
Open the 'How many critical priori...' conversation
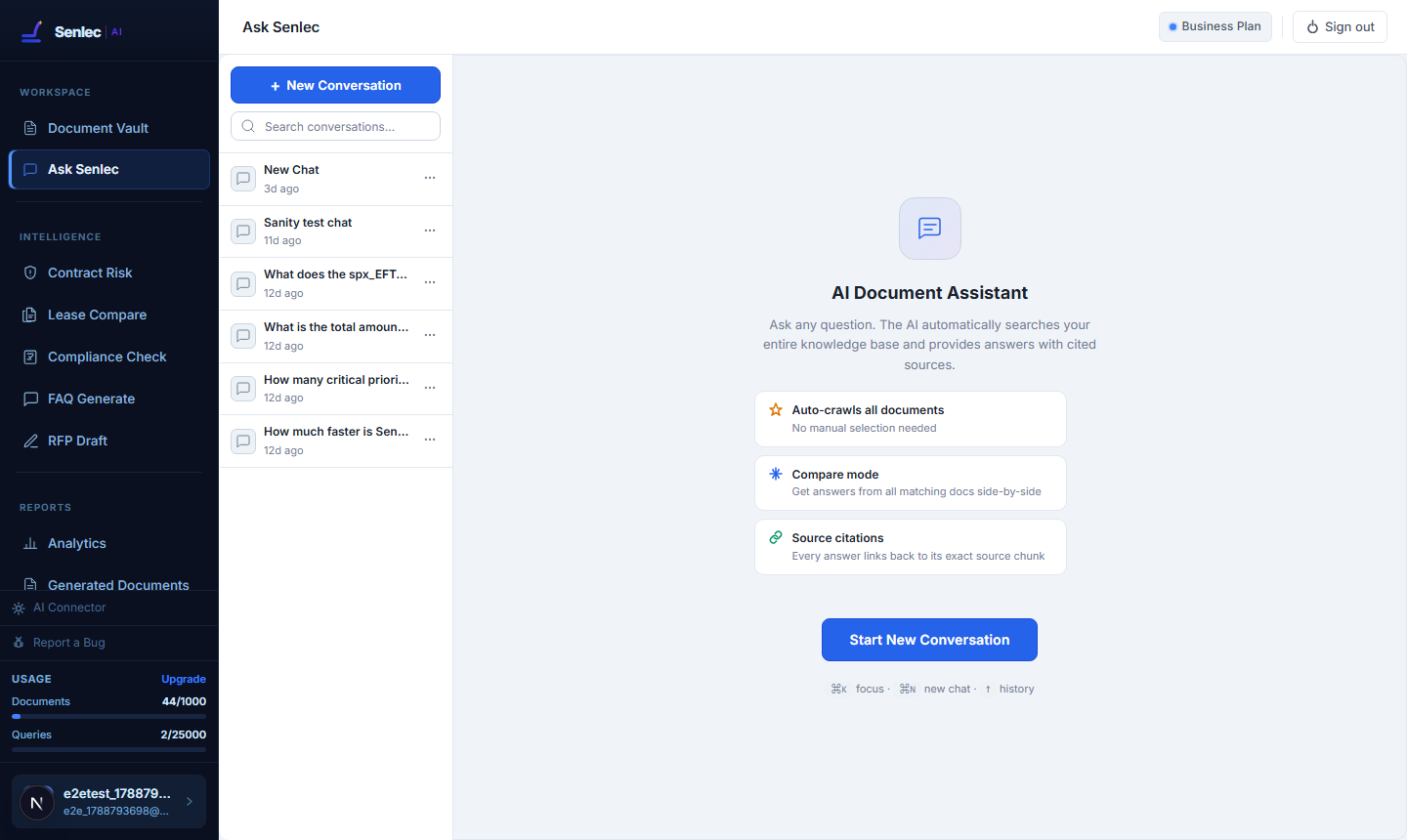336,389
